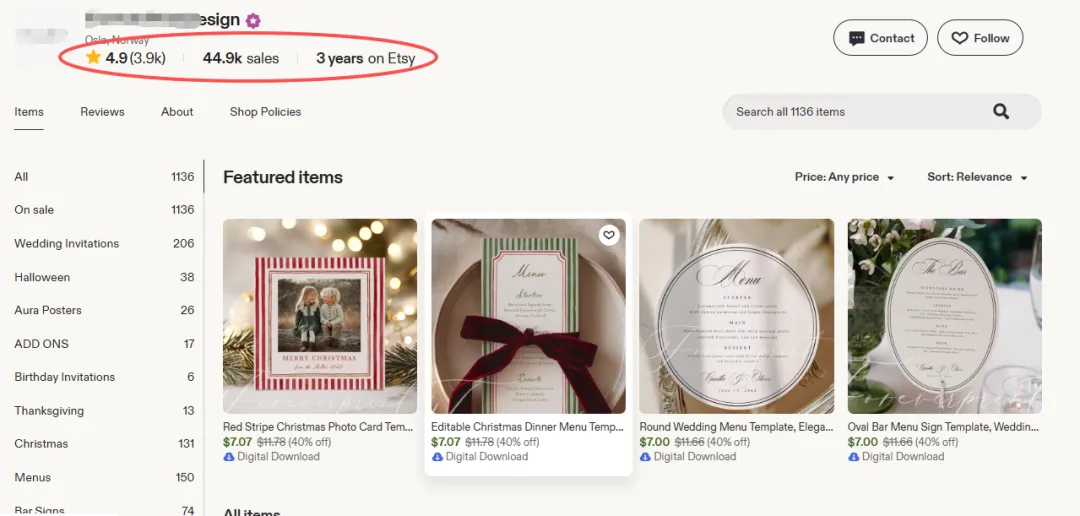Filter by the Halloween category
The height and width of the screenshot is (516, 1080).
(x=104, y=277)
